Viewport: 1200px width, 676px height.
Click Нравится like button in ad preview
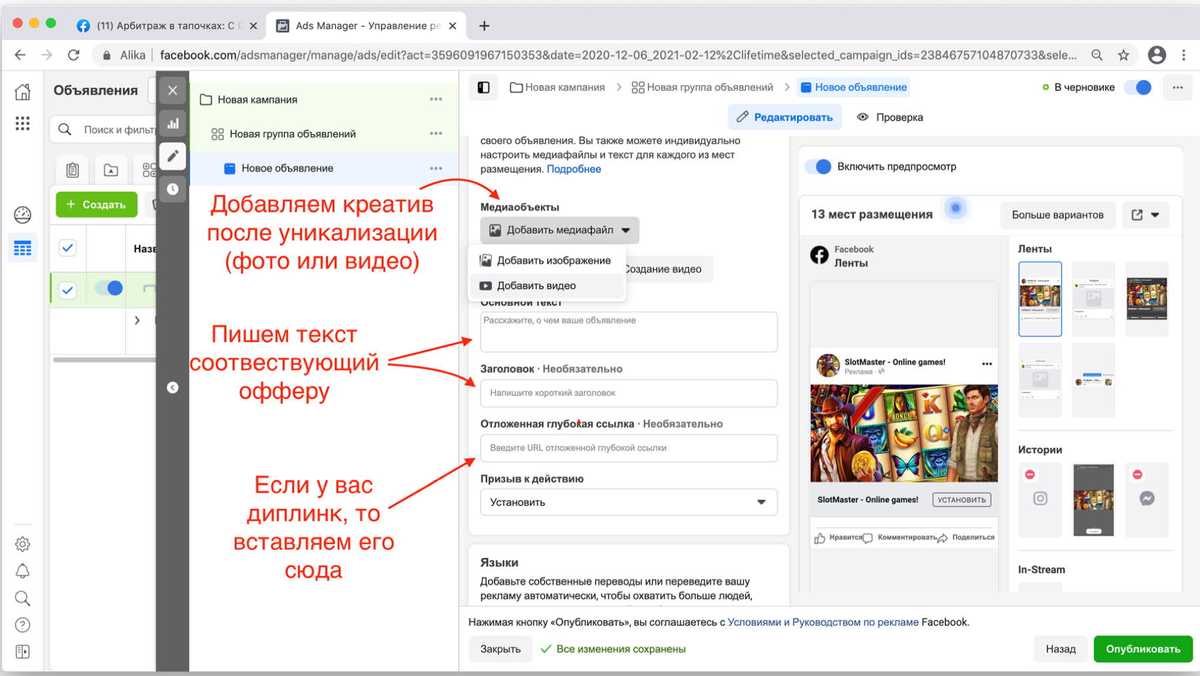(838, 537)
